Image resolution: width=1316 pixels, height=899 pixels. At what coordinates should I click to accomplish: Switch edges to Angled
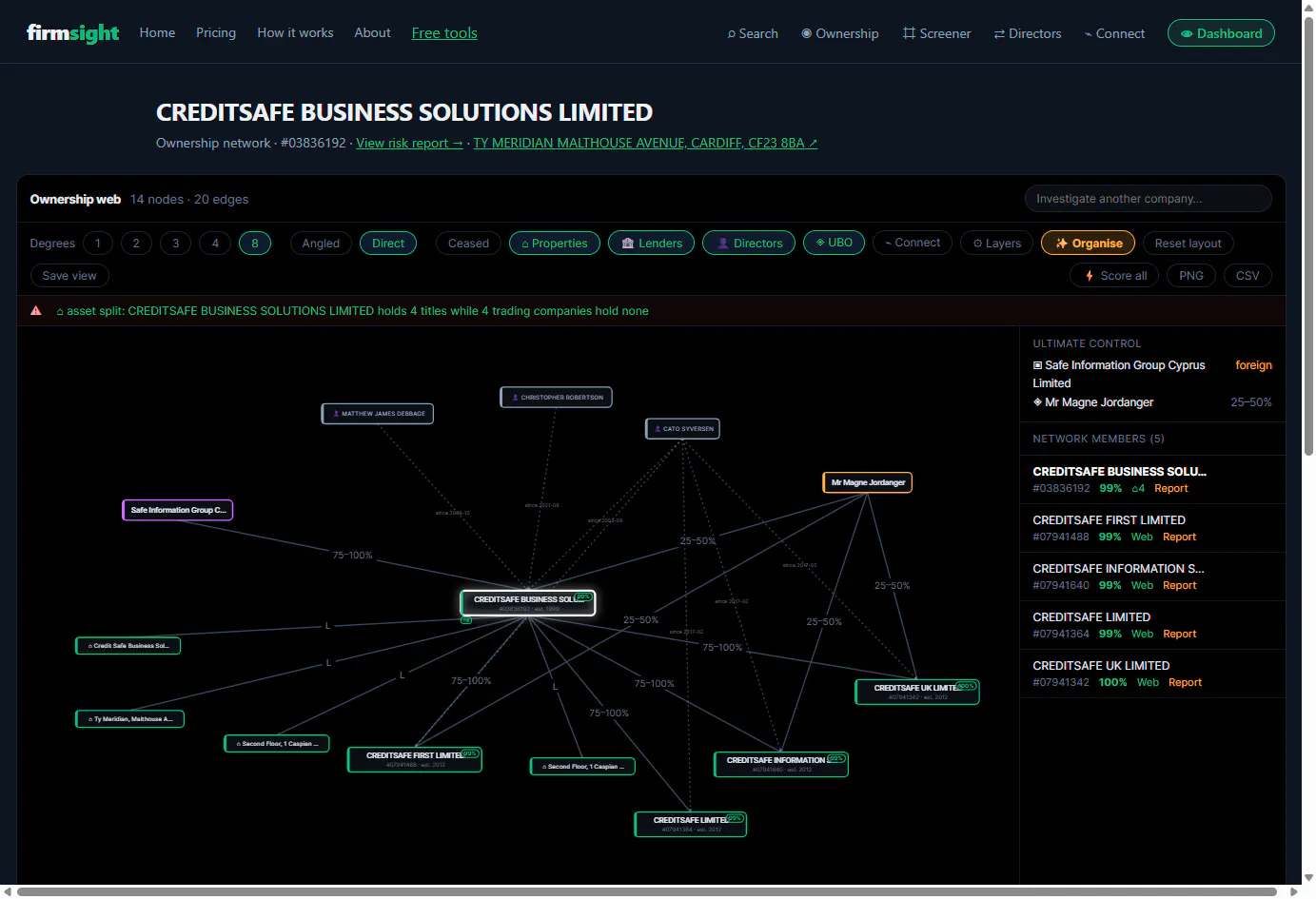tap(321, 244)
